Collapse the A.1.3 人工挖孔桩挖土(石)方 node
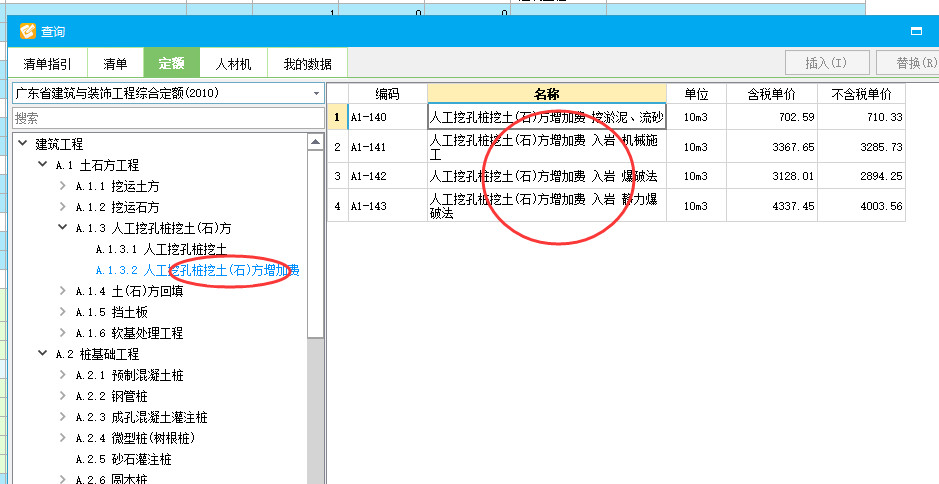 (x=62, y=228)
